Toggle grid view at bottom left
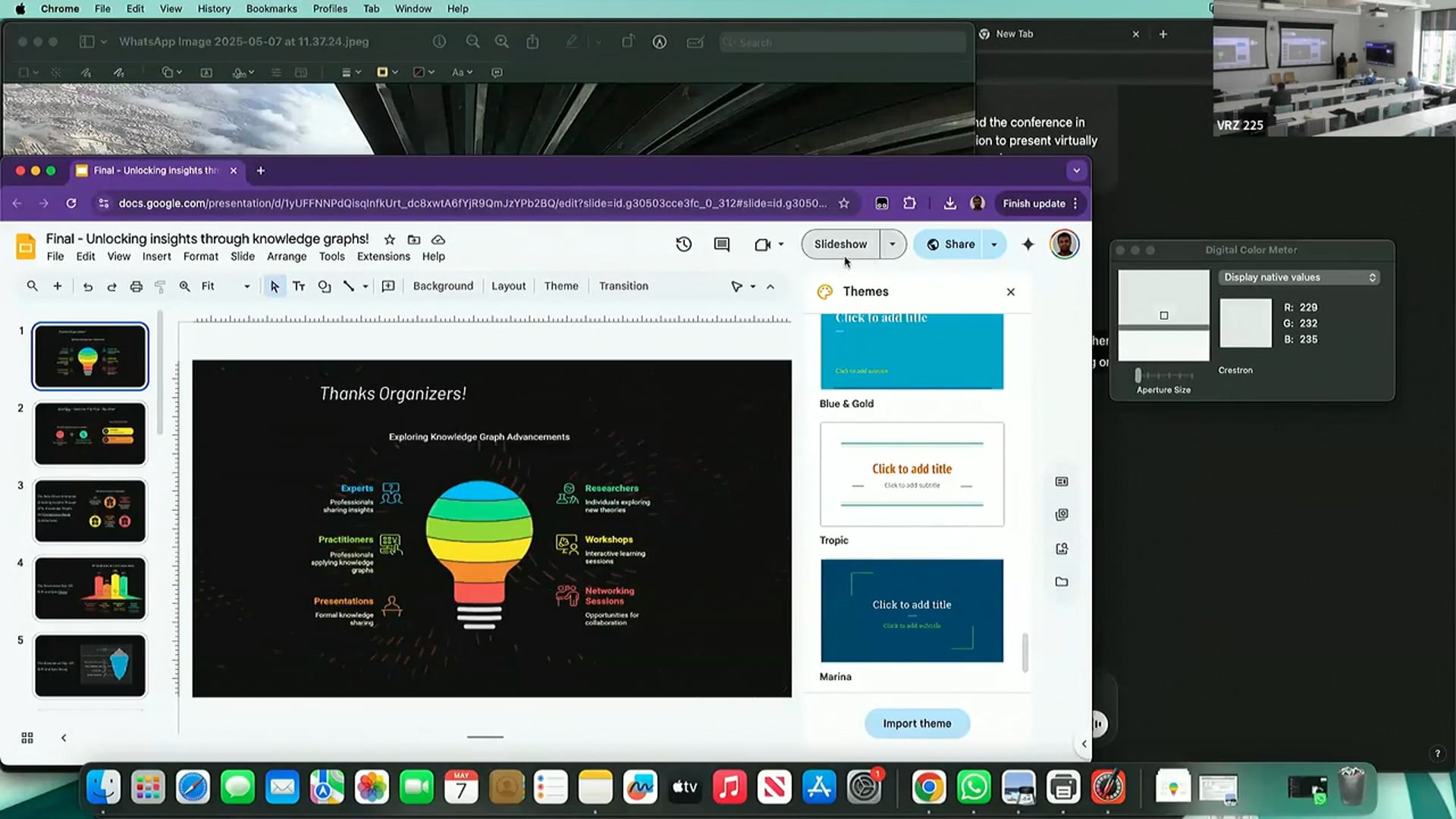The width and height of the screenshot is (1456, 819). pyautogui.click(x=27, y=738)
